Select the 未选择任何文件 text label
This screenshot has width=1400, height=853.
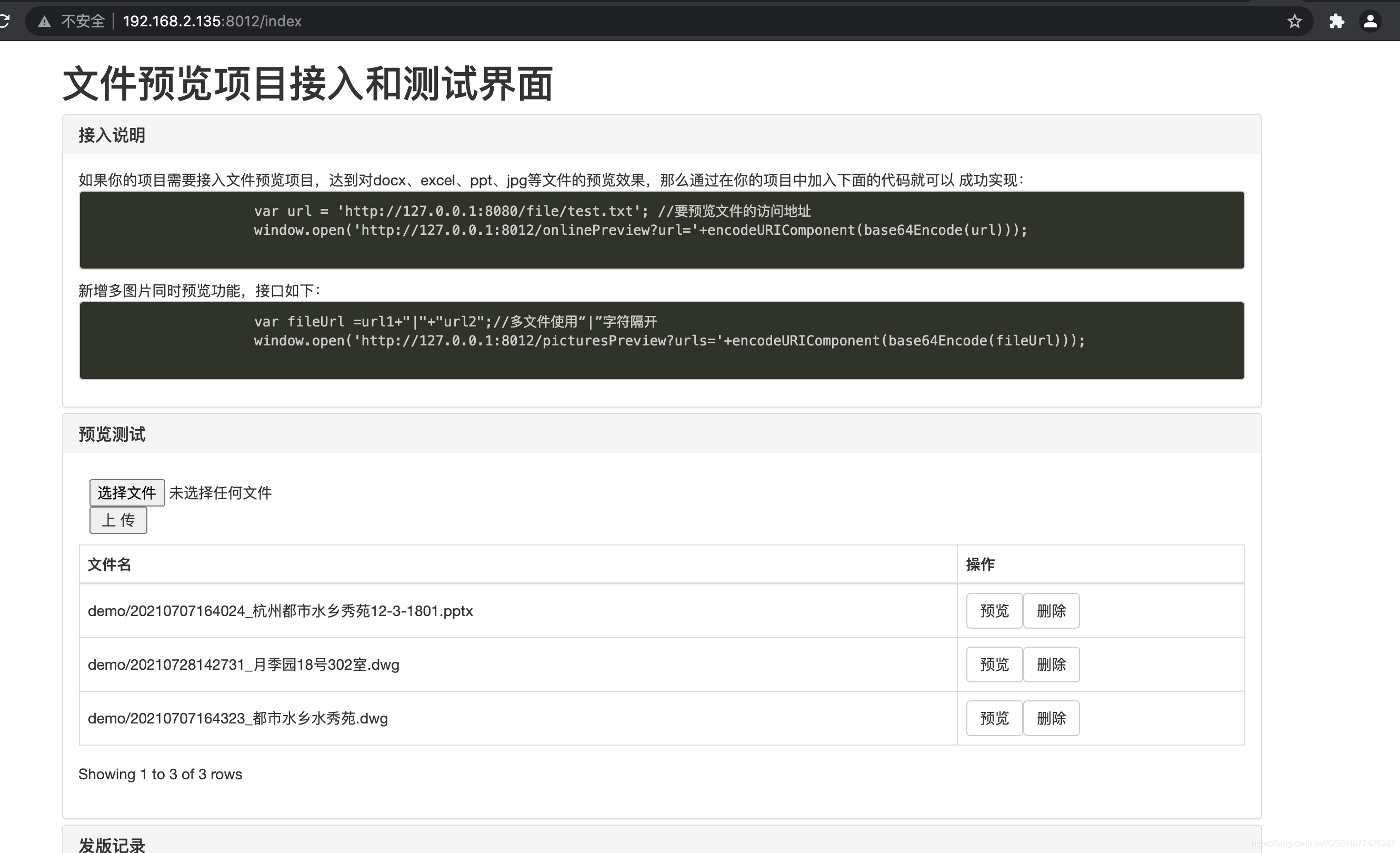point(221,493)
